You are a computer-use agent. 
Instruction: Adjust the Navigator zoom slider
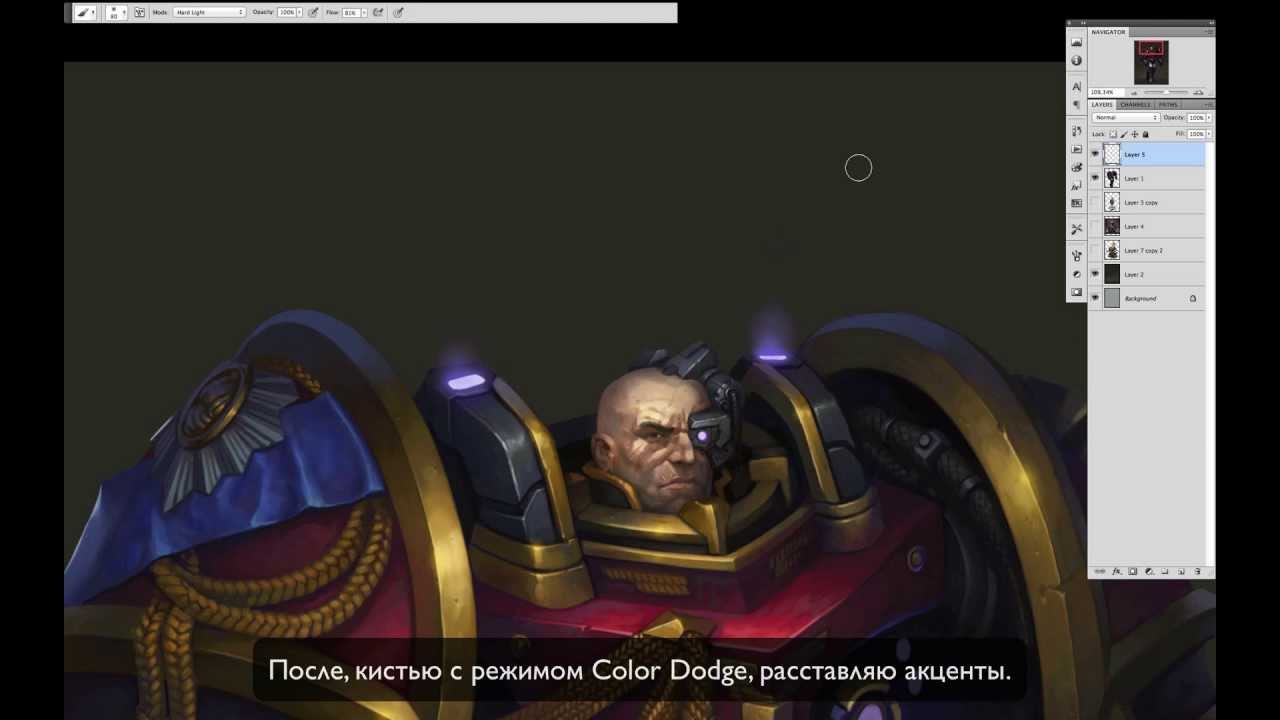click(x=1165, y=92)
